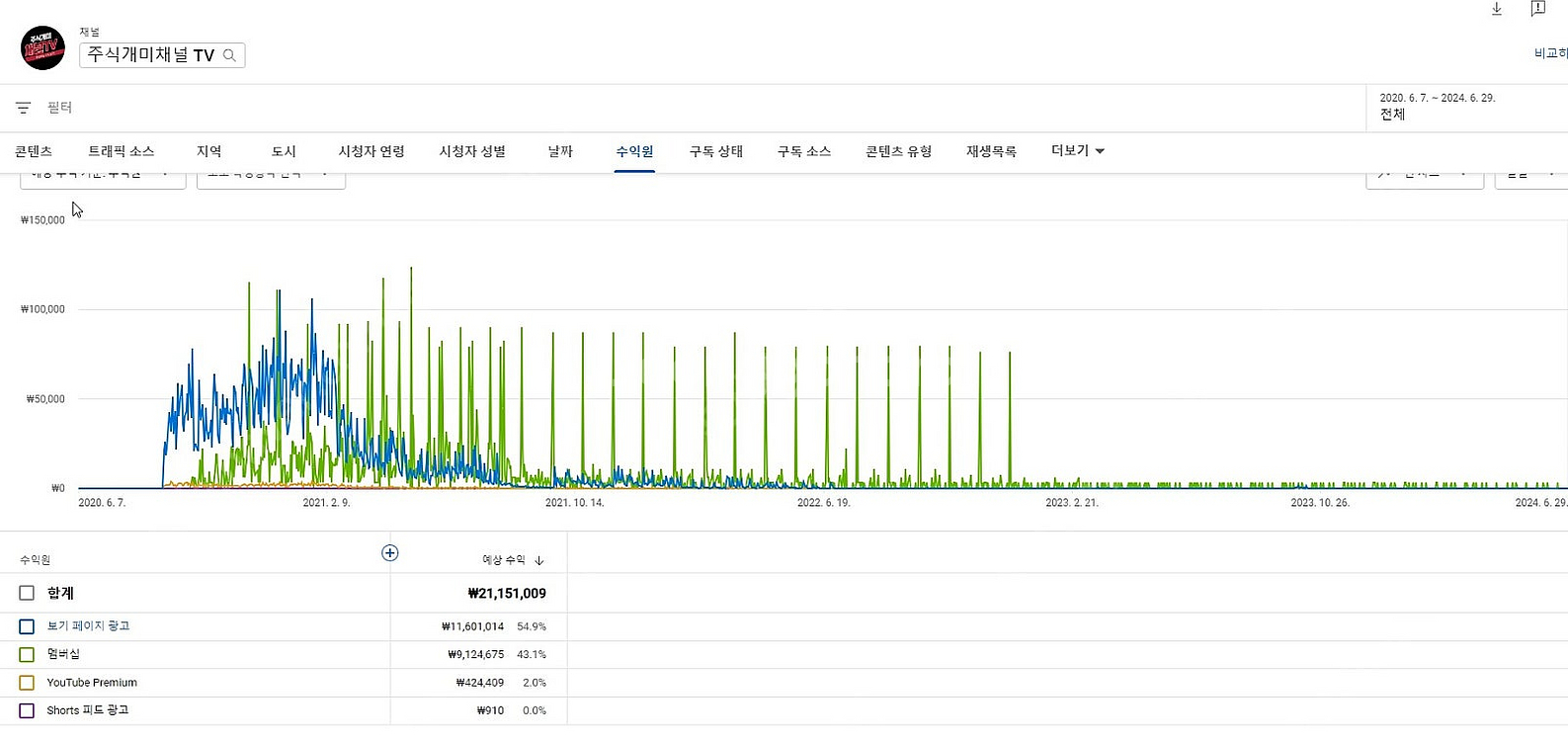
Task: Open the 보기 페이지 광고 row link
Action: coord(88,626)
